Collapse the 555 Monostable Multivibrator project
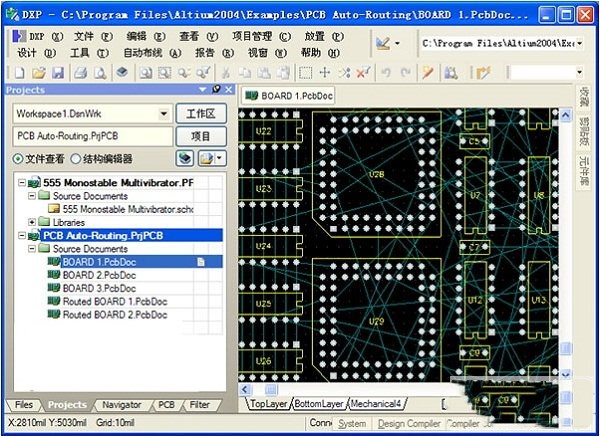The height and width of the screenshot is (436, 600). click(x=20, y=183)
